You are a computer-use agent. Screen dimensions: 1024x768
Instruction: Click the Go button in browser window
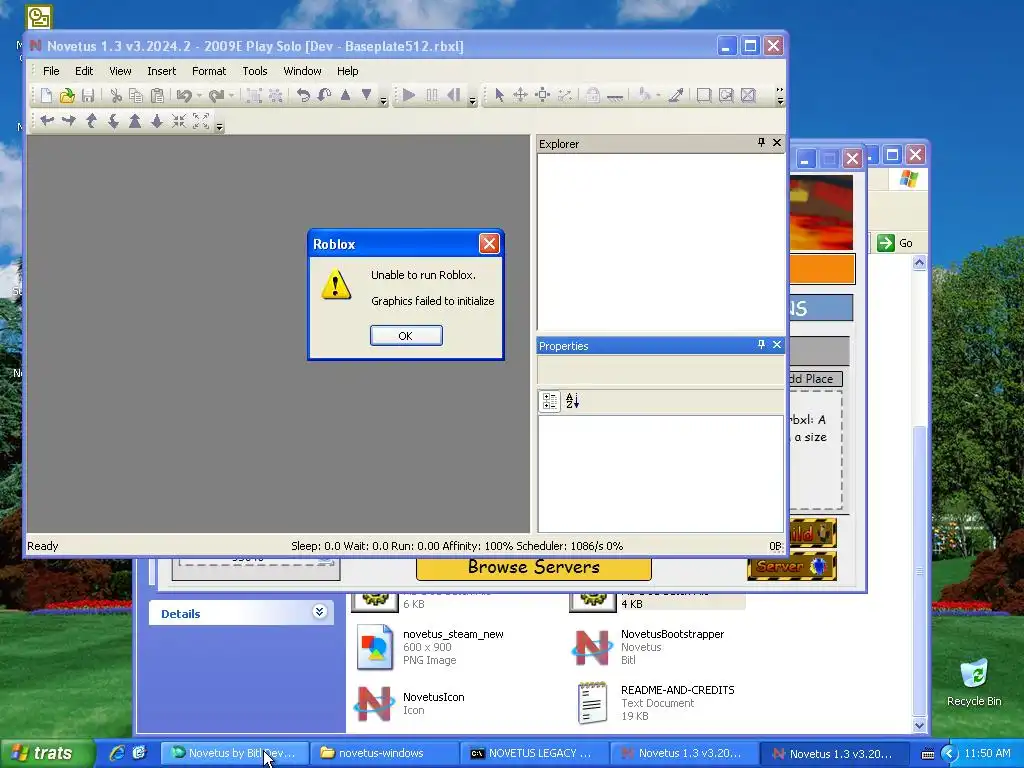pos(895,243)
